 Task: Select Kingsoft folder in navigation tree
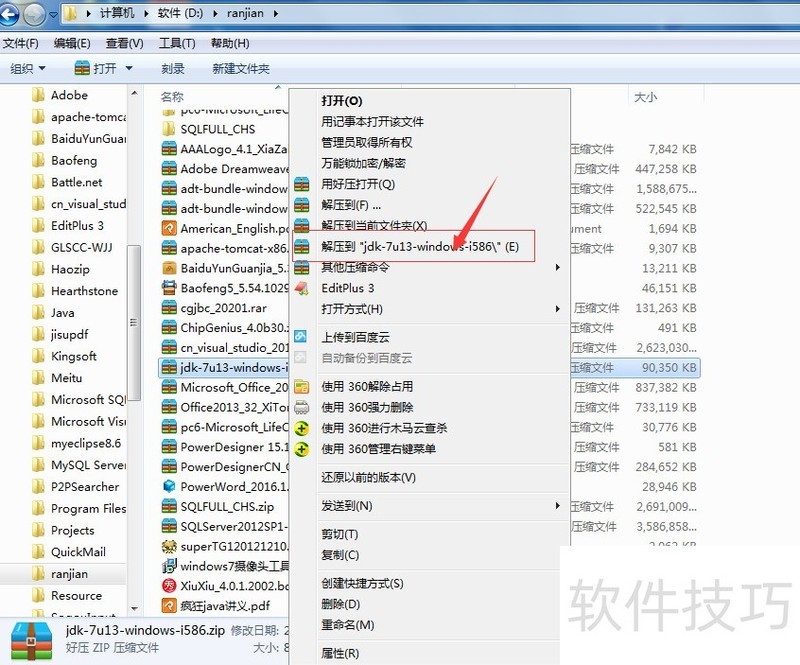74,356
